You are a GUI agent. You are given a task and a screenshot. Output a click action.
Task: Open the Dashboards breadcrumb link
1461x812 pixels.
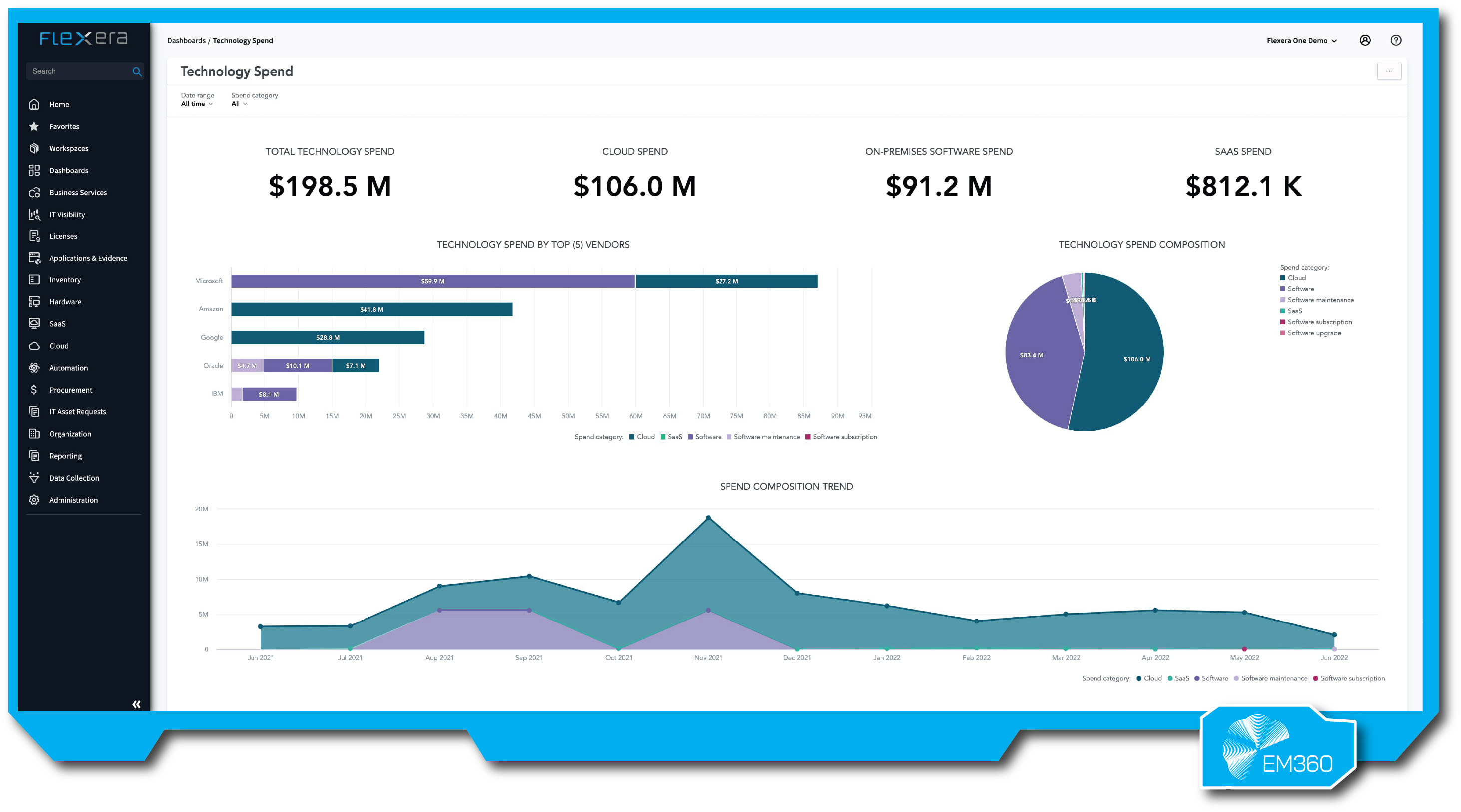coord(187,40)
